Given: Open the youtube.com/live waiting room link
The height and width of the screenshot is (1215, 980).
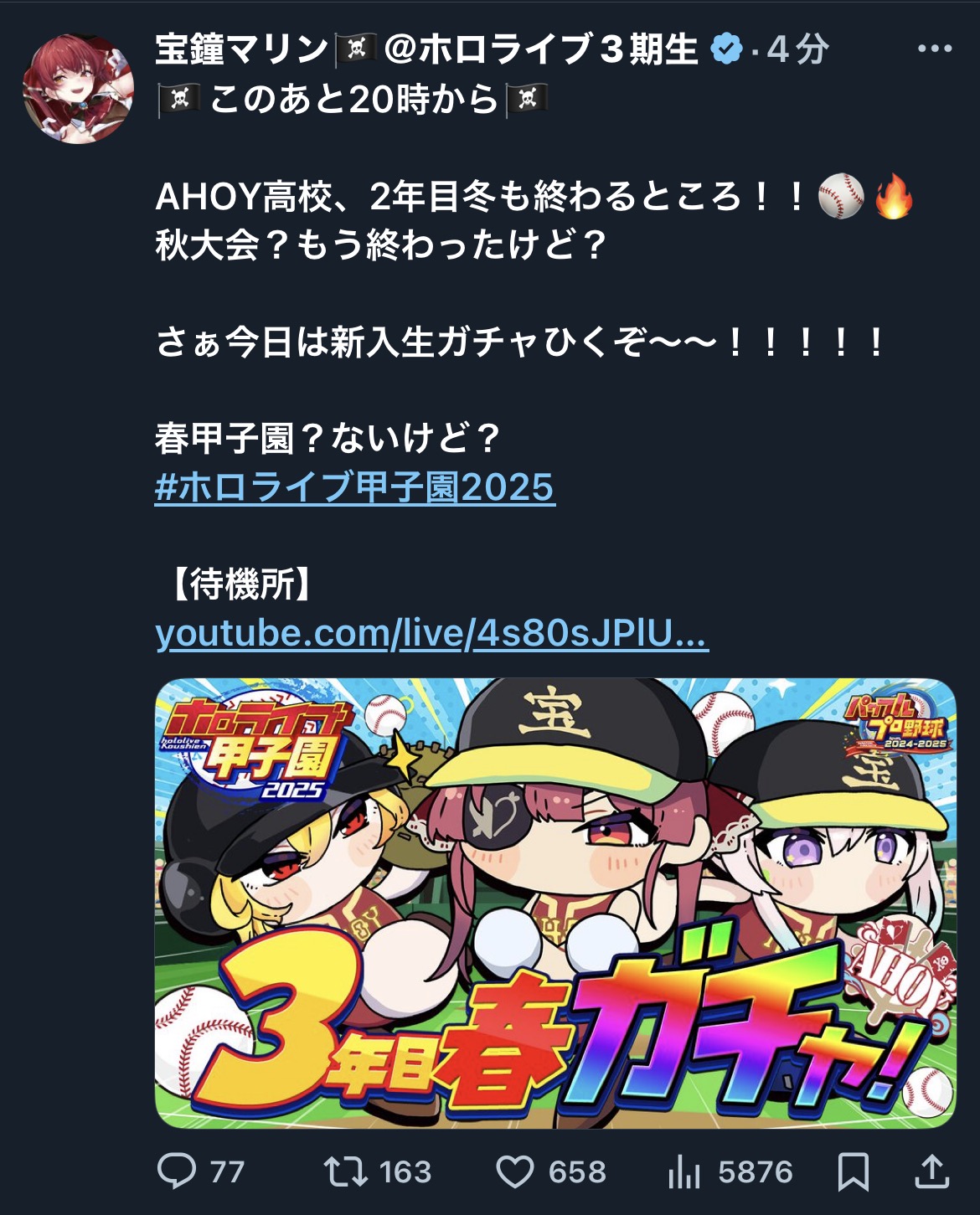Looking at the screenshot, I should (432, 634).
